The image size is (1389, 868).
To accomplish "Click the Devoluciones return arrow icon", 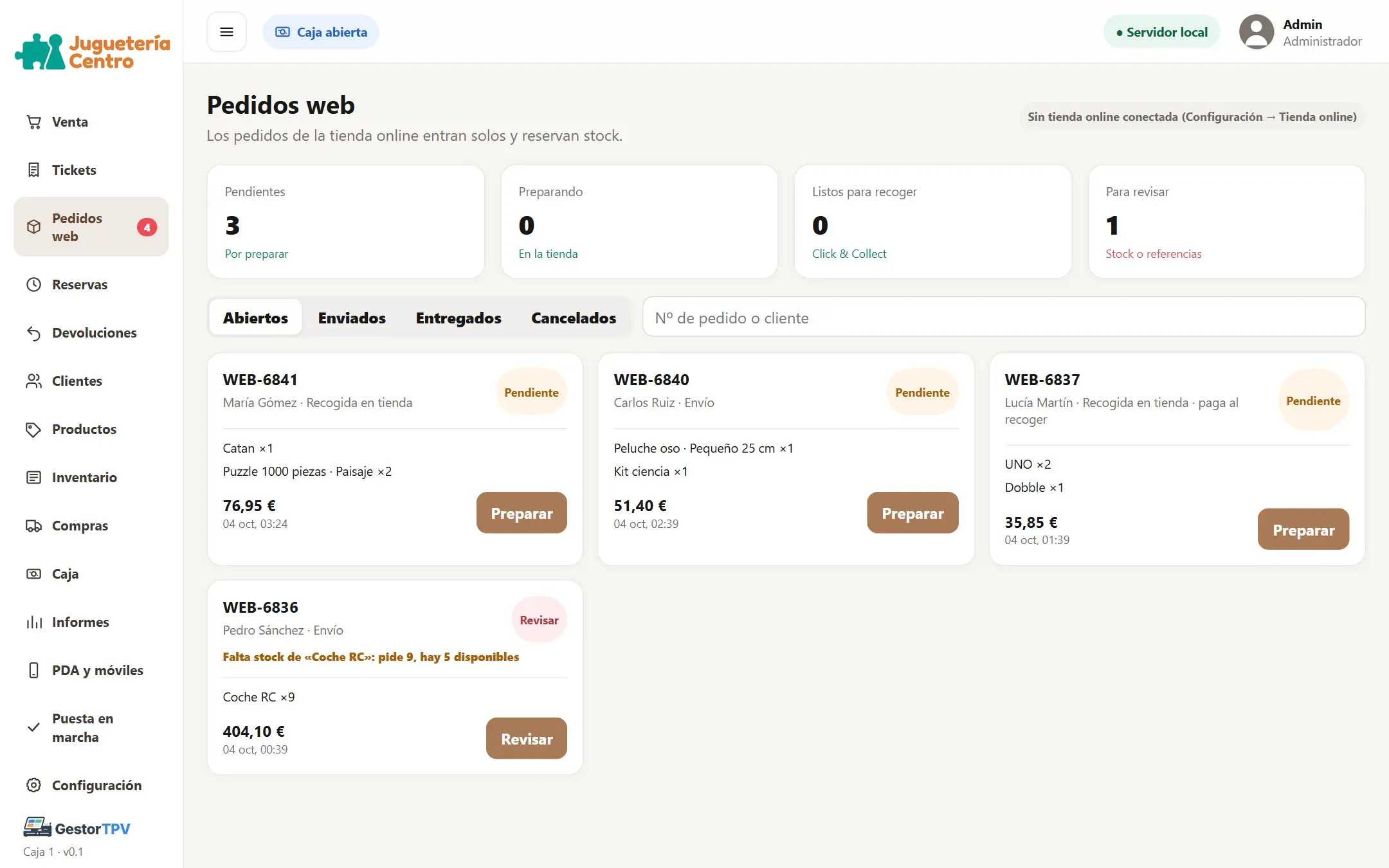I will click(x=34, y=333).
